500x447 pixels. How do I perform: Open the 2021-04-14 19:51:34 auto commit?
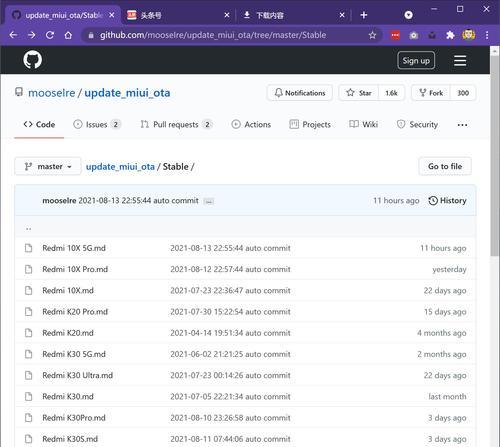click(x=230, y=333)
